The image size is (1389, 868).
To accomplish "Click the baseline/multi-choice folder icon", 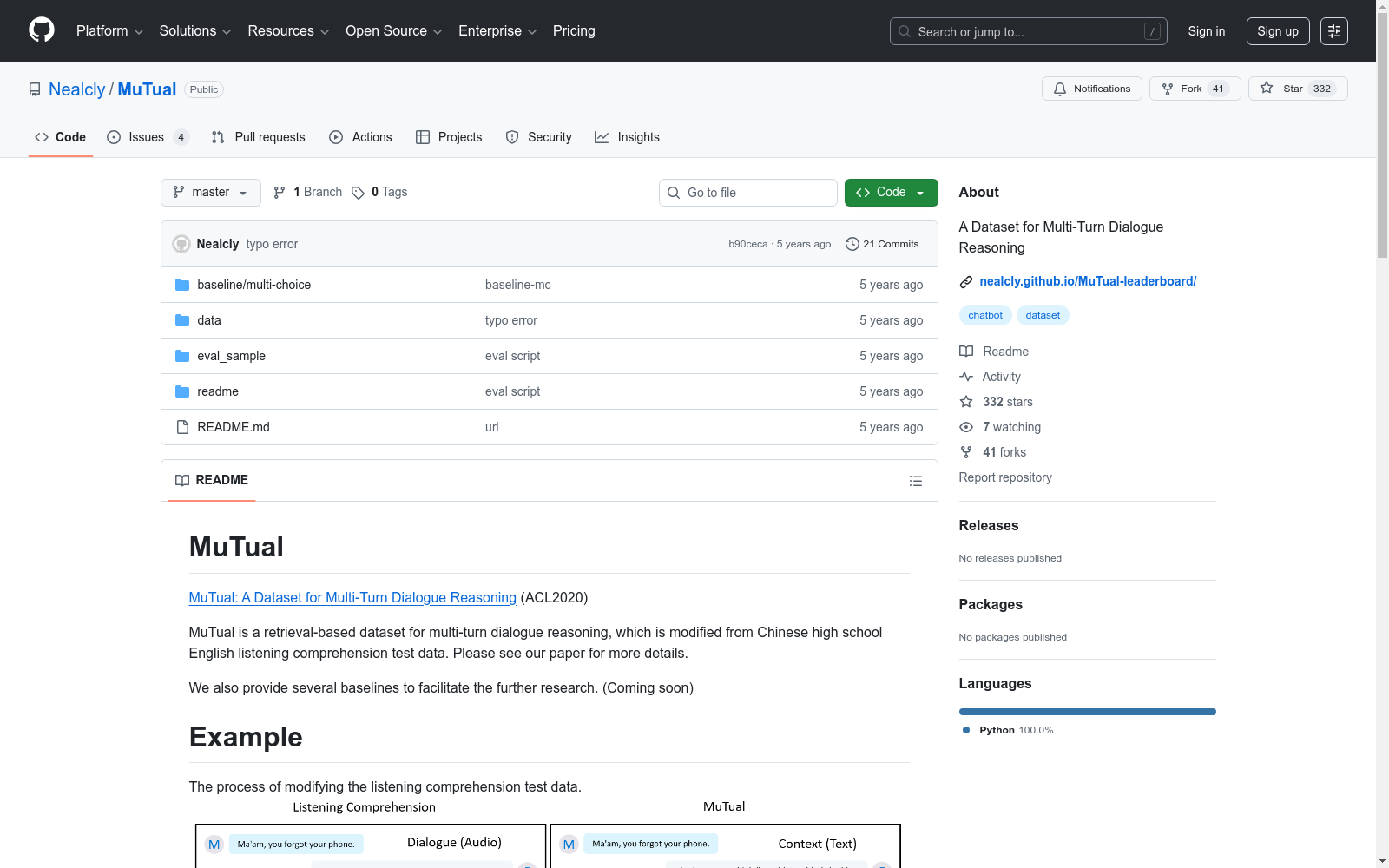I will click(x=182, y=285).
